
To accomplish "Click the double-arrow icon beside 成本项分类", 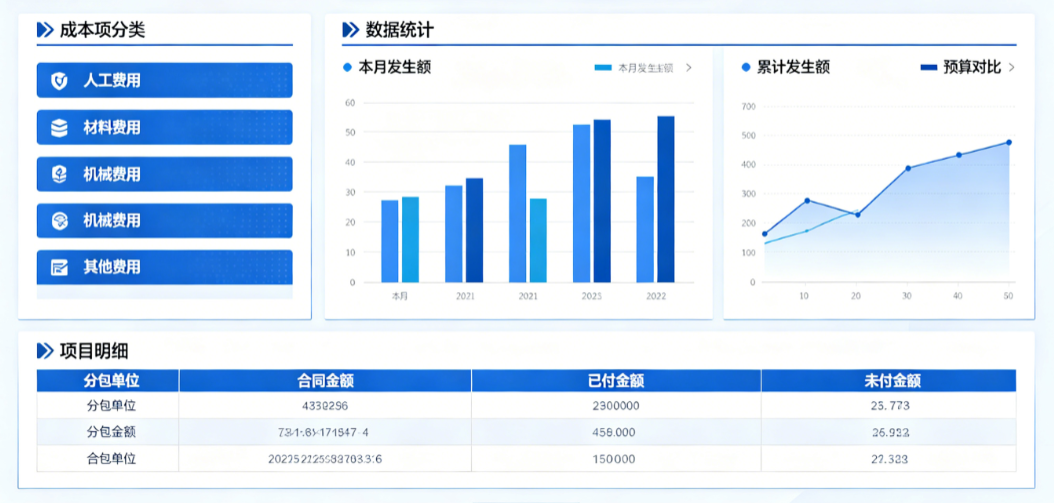I will 45,30.
